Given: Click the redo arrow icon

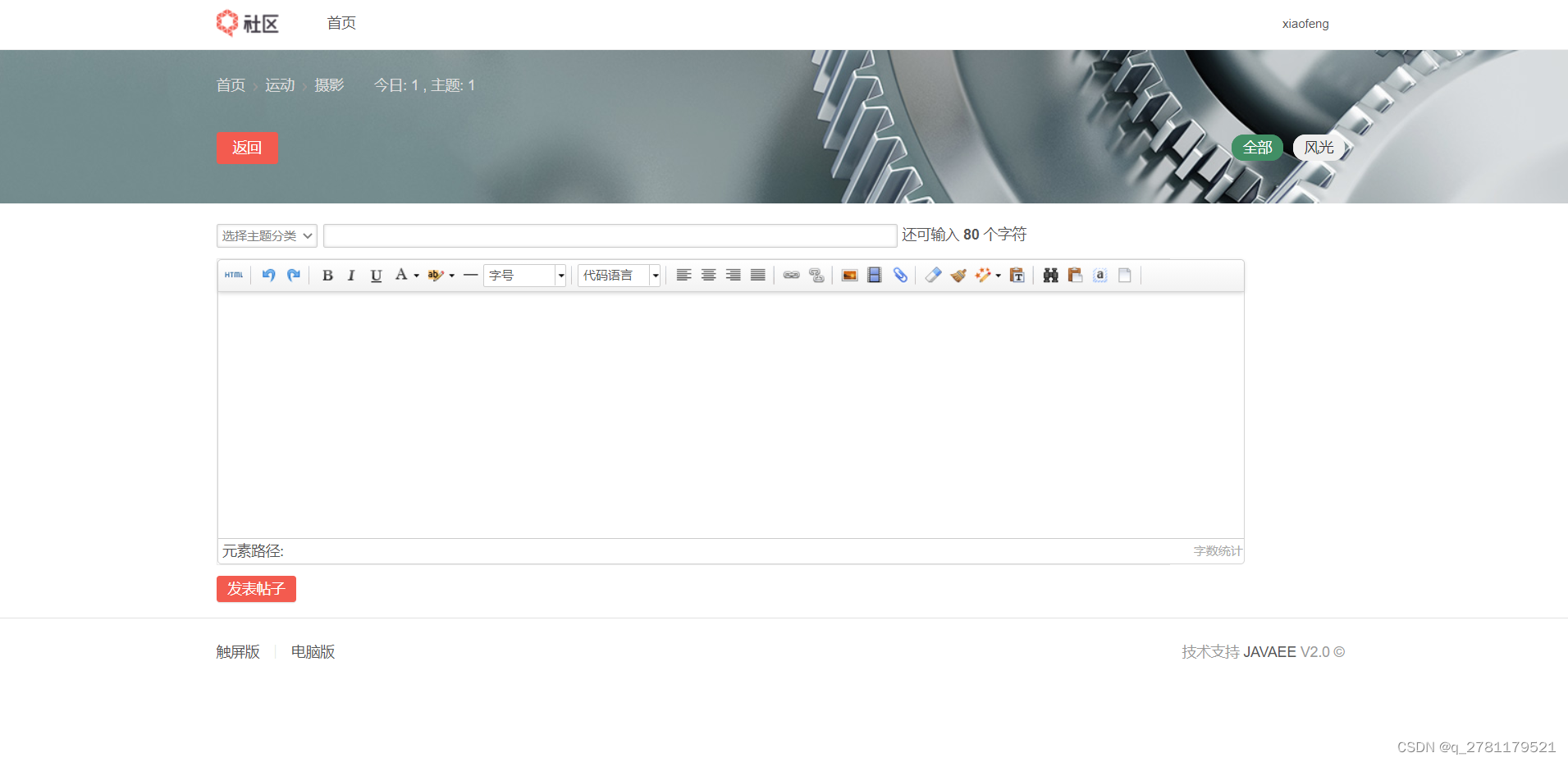Looking at the screenshot, I should point(294,276).
